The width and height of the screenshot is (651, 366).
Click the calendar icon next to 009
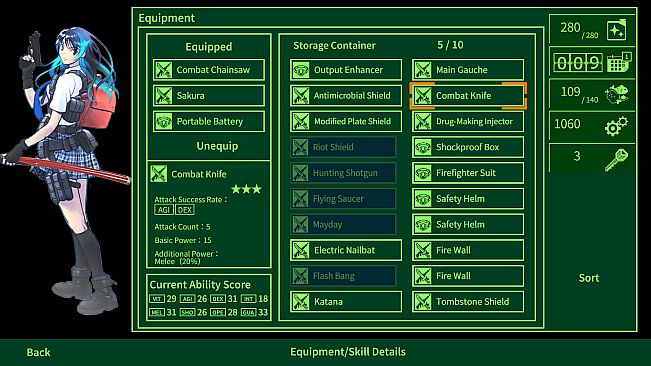point(619,63)
